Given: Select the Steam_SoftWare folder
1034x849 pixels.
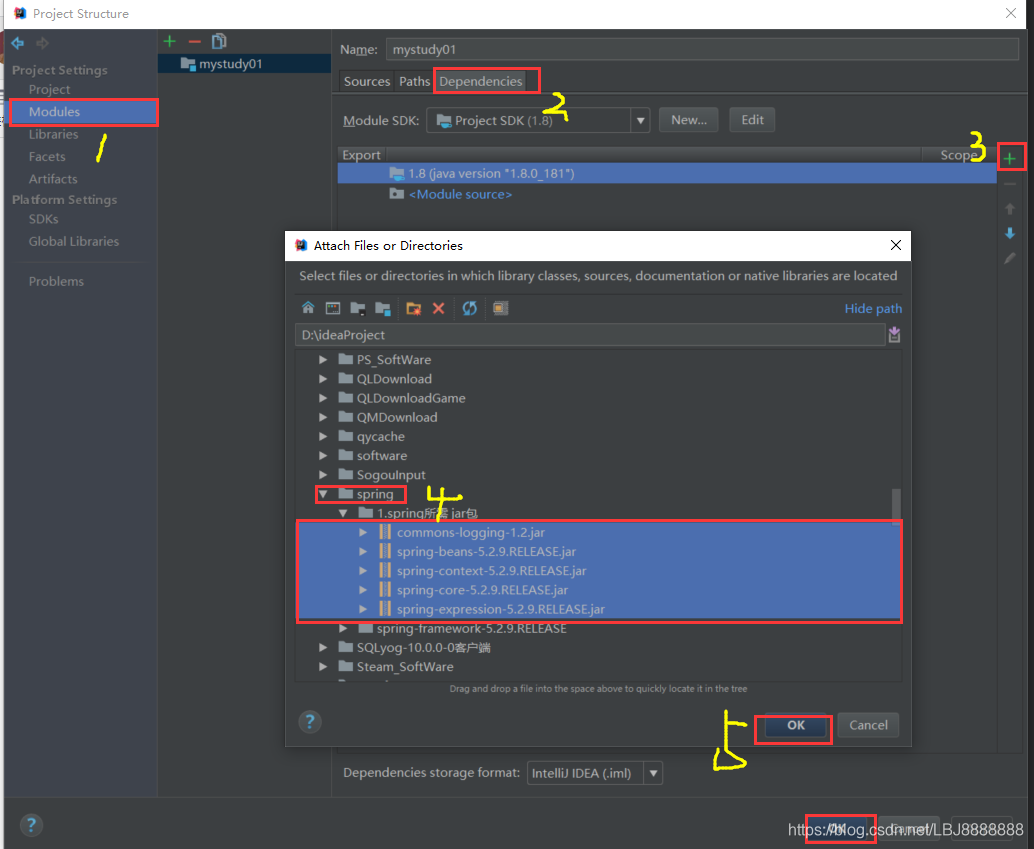Looking at the screenshot, I should tap(405, 667).
